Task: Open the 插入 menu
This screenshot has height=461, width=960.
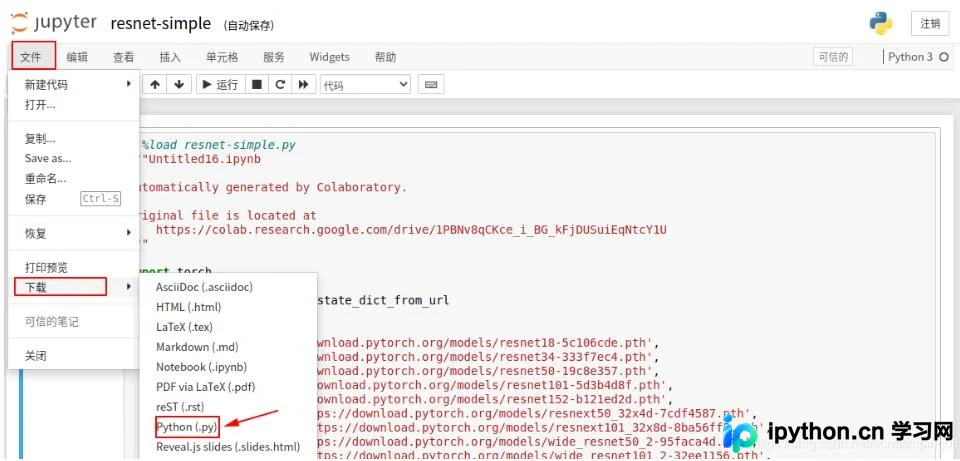Action: click(170, 57)
